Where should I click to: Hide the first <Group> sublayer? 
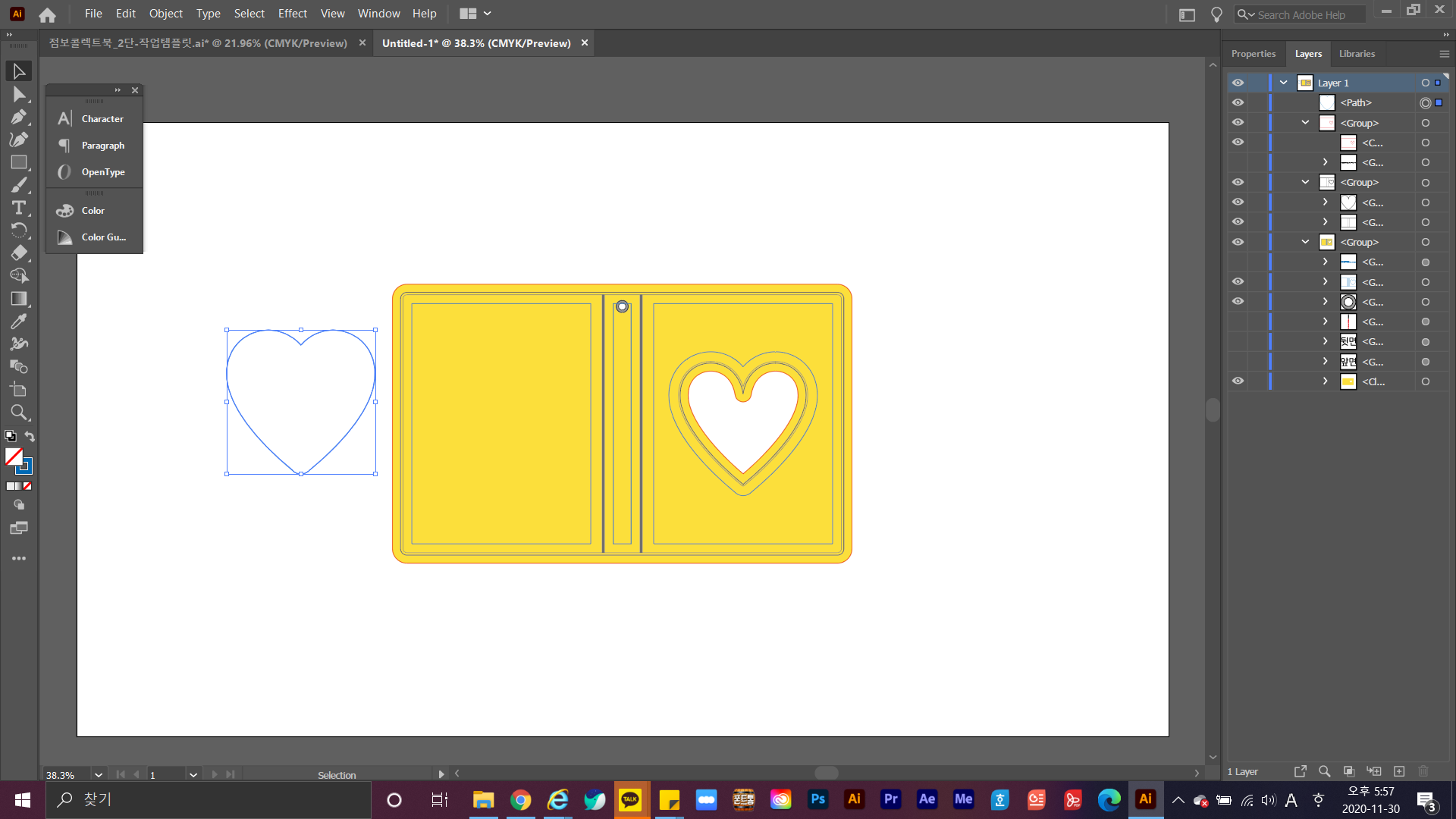tap(1238, 122)
